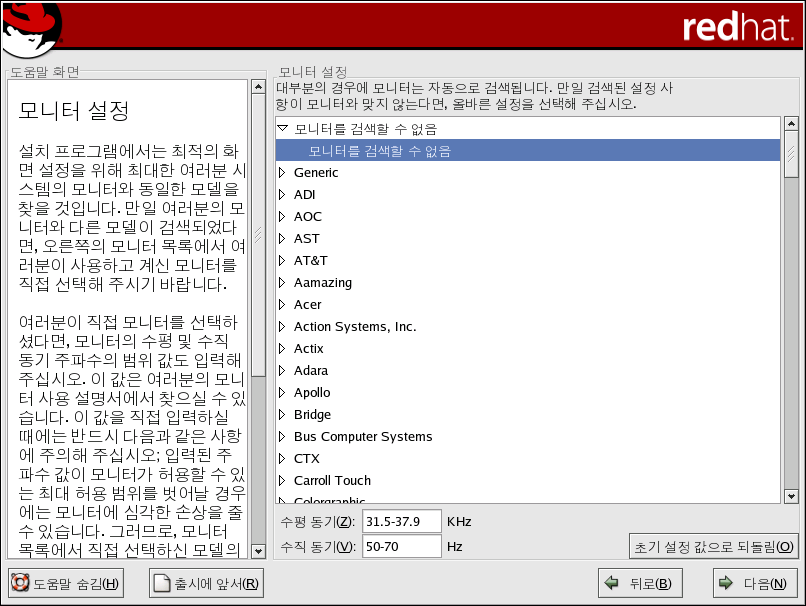Choose the Carroll Touch vendor row
Viewport: 806px width, 606px height.
tap(332, 481)
